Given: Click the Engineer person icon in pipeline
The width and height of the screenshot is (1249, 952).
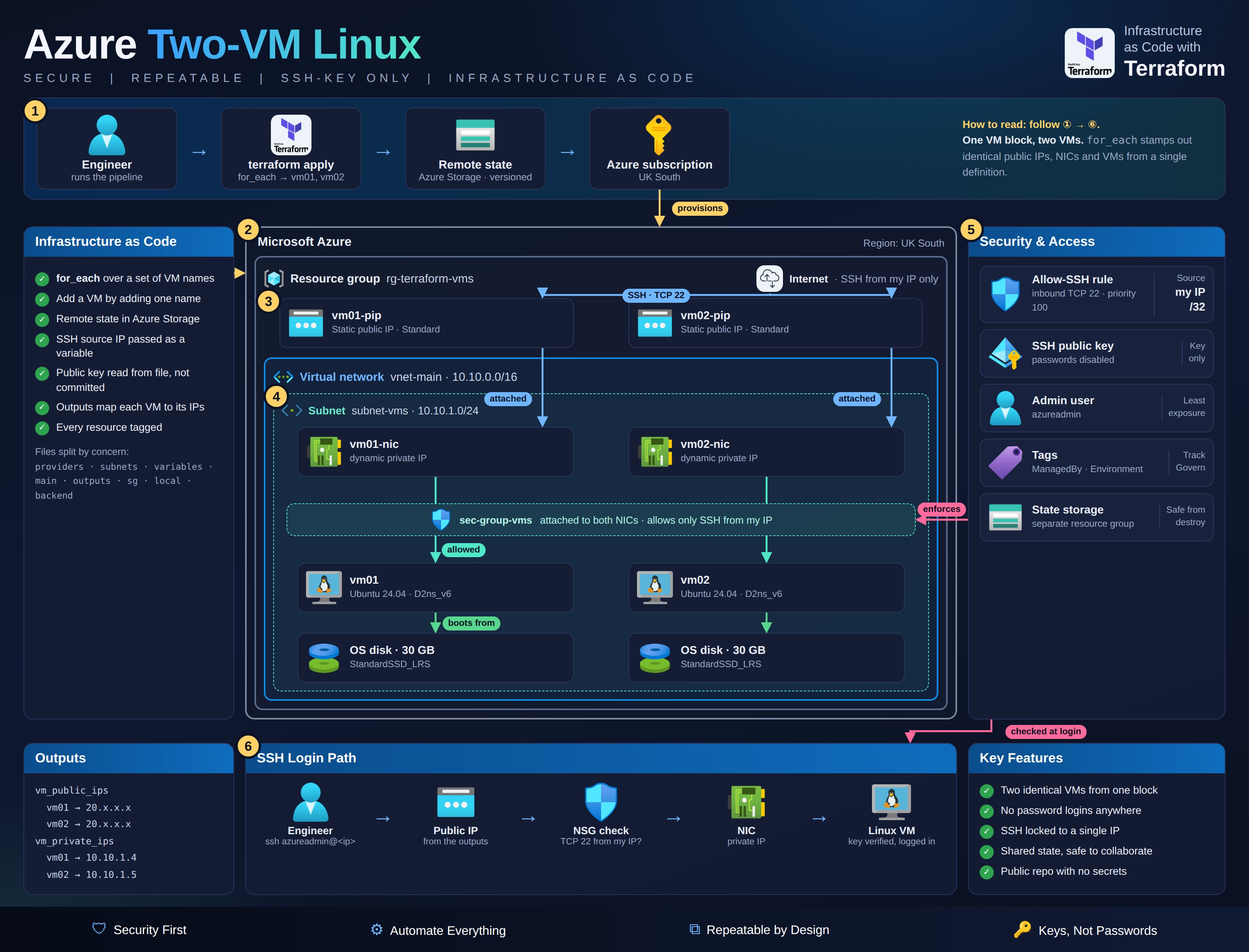Looking at the screenshot, I should pos(107,135).
